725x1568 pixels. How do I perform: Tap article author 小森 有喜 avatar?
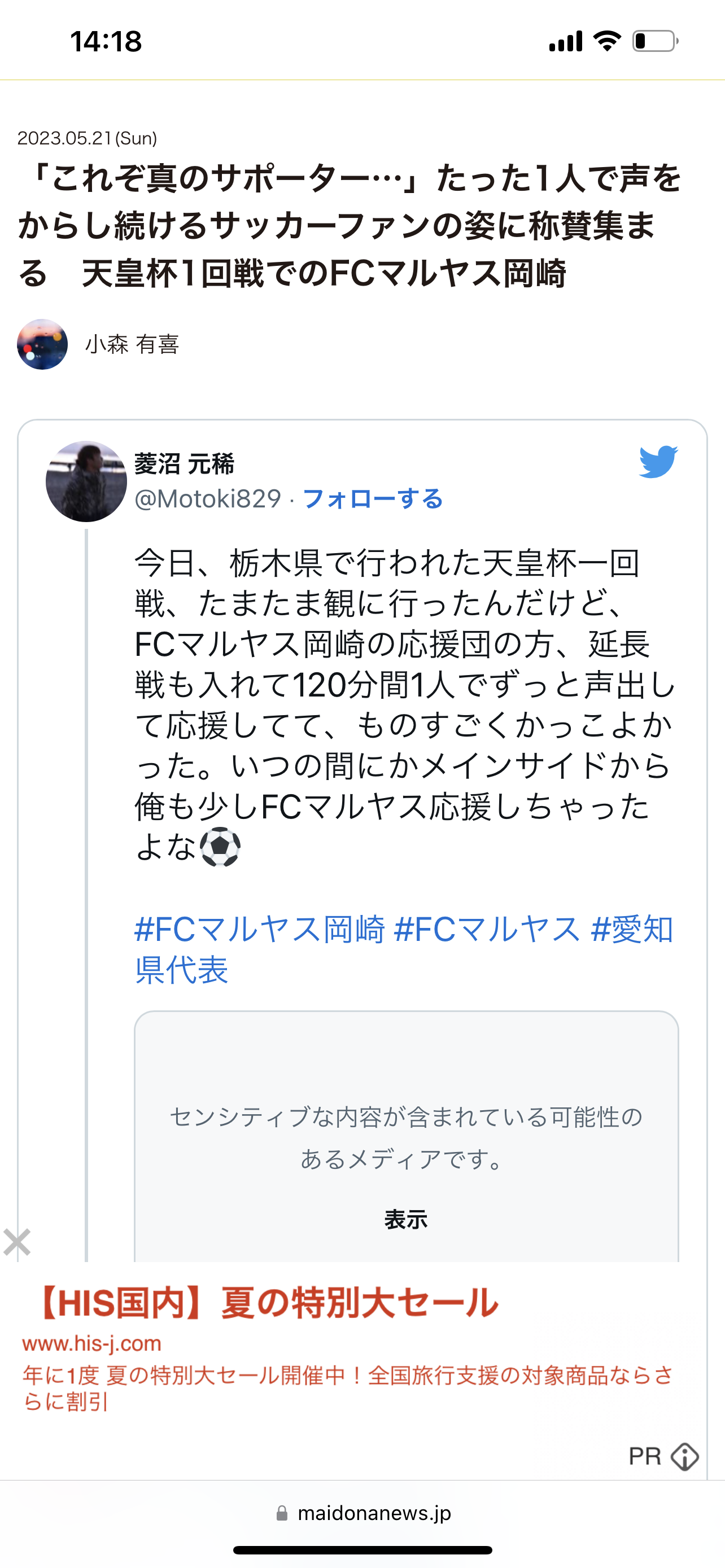[42, 344]
